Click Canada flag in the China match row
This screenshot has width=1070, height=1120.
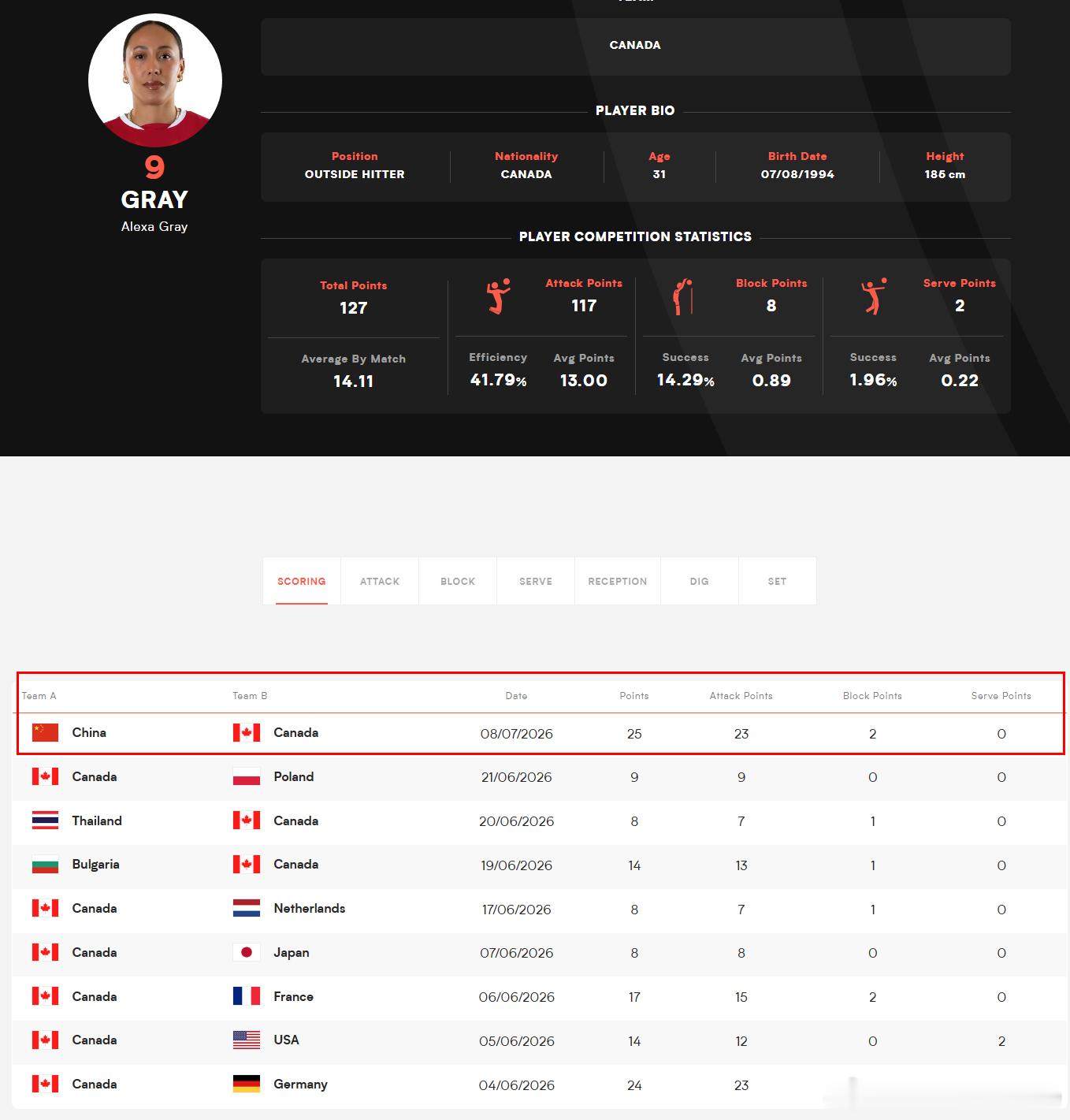[x=247, y=732]
